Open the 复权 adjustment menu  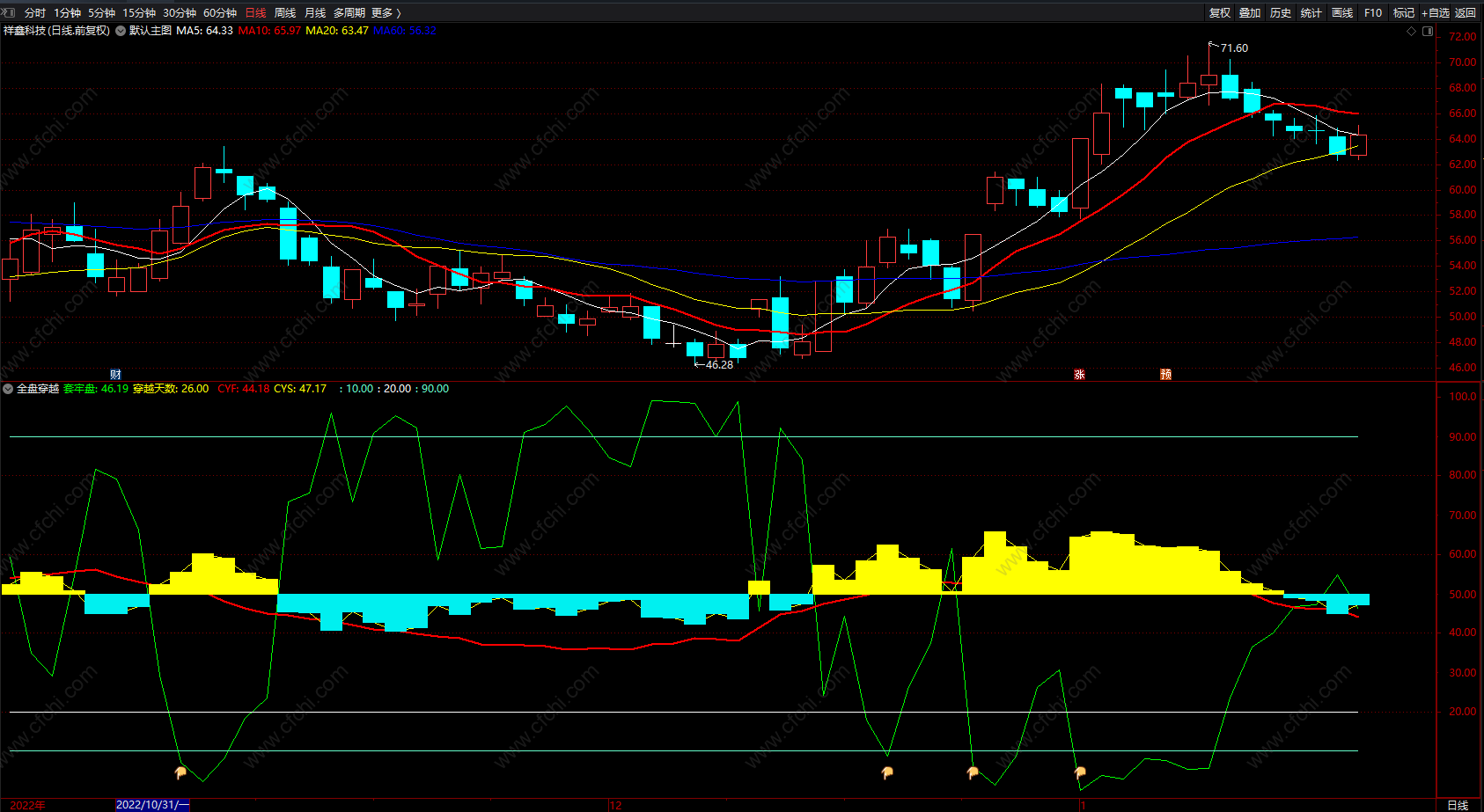(x=1220, y=13)
